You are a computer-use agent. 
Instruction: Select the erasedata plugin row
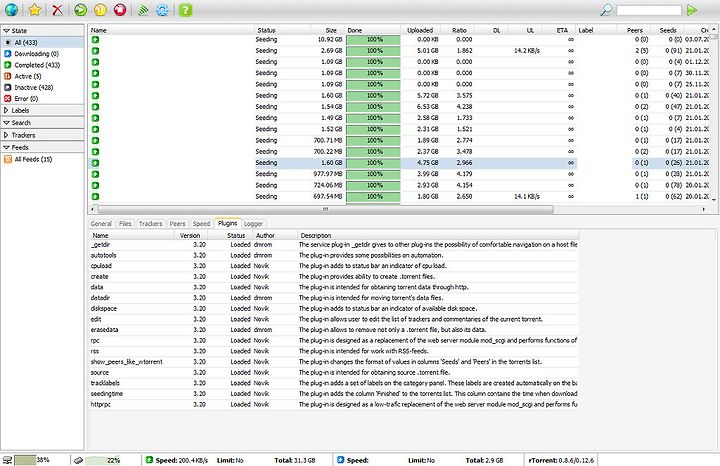(x=334, y=330)
